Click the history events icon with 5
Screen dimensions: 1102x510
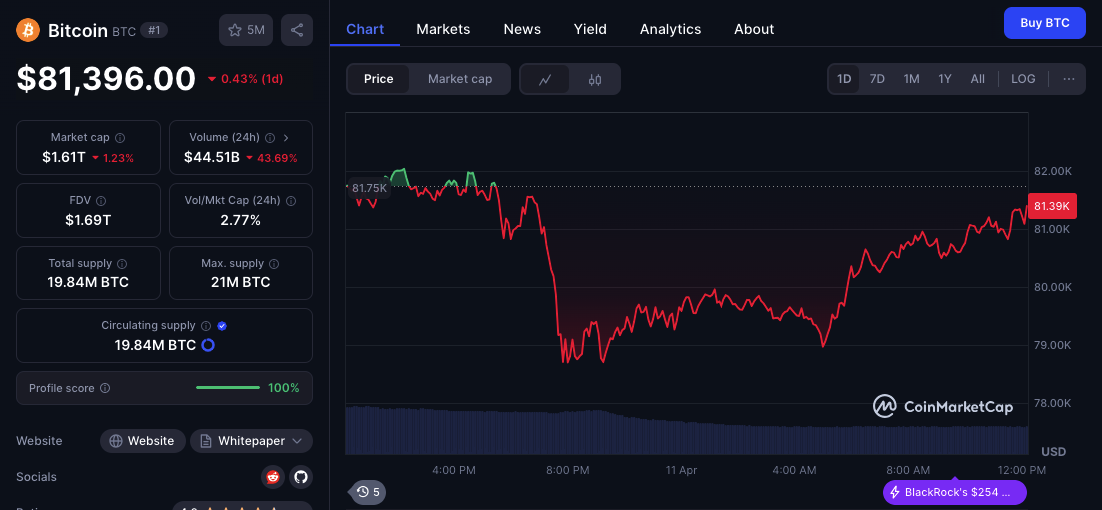(368, 491)
